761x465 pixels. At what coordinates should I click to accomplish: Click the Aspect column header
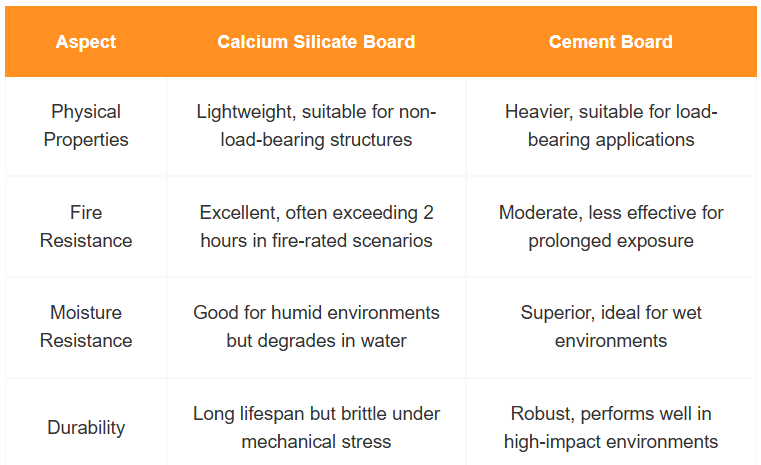point(86,42)
